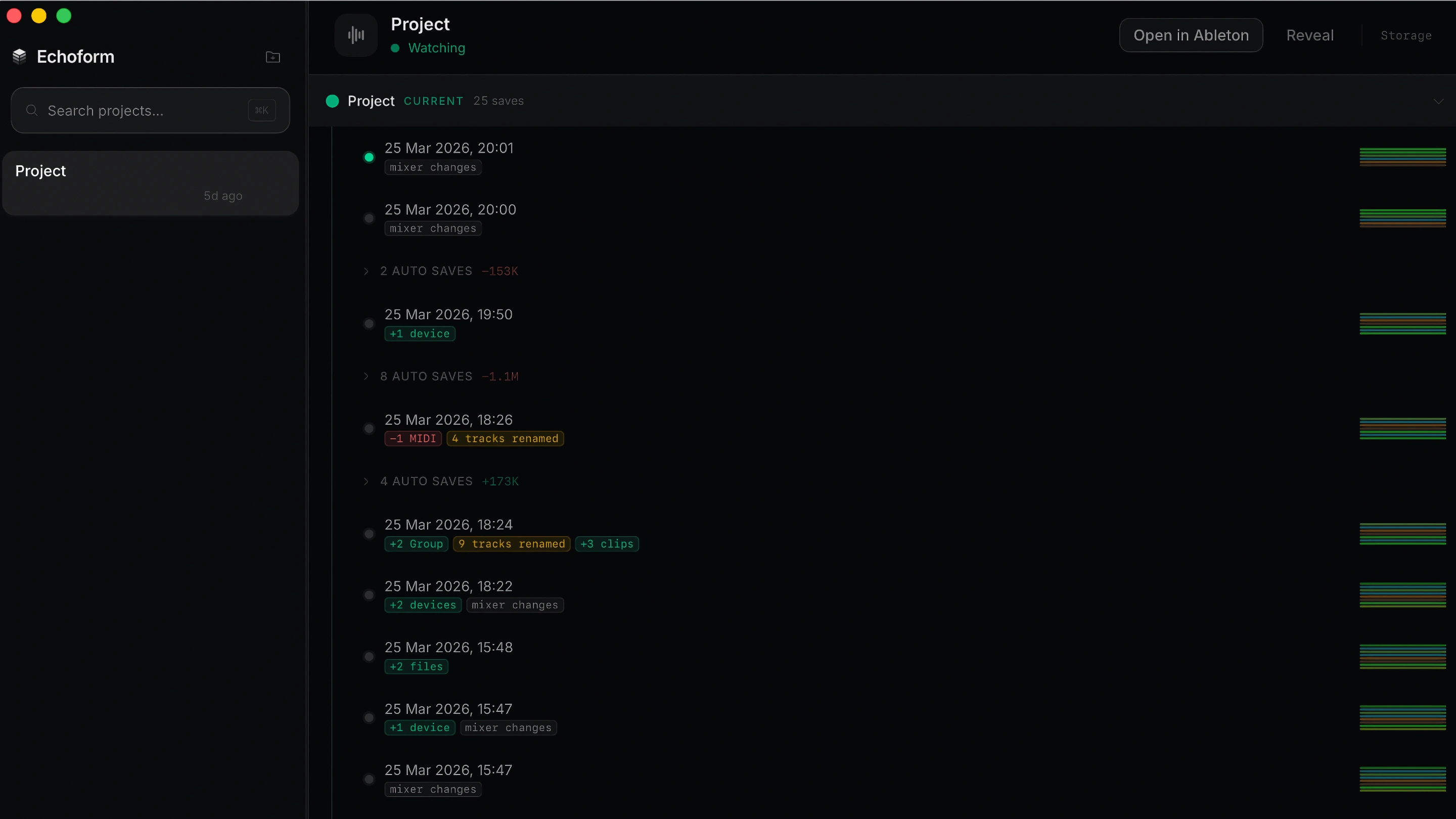Screen dimensions: 1456x819
Task: Click the green dot beside Project CURRENT
Action: (332, 101)
